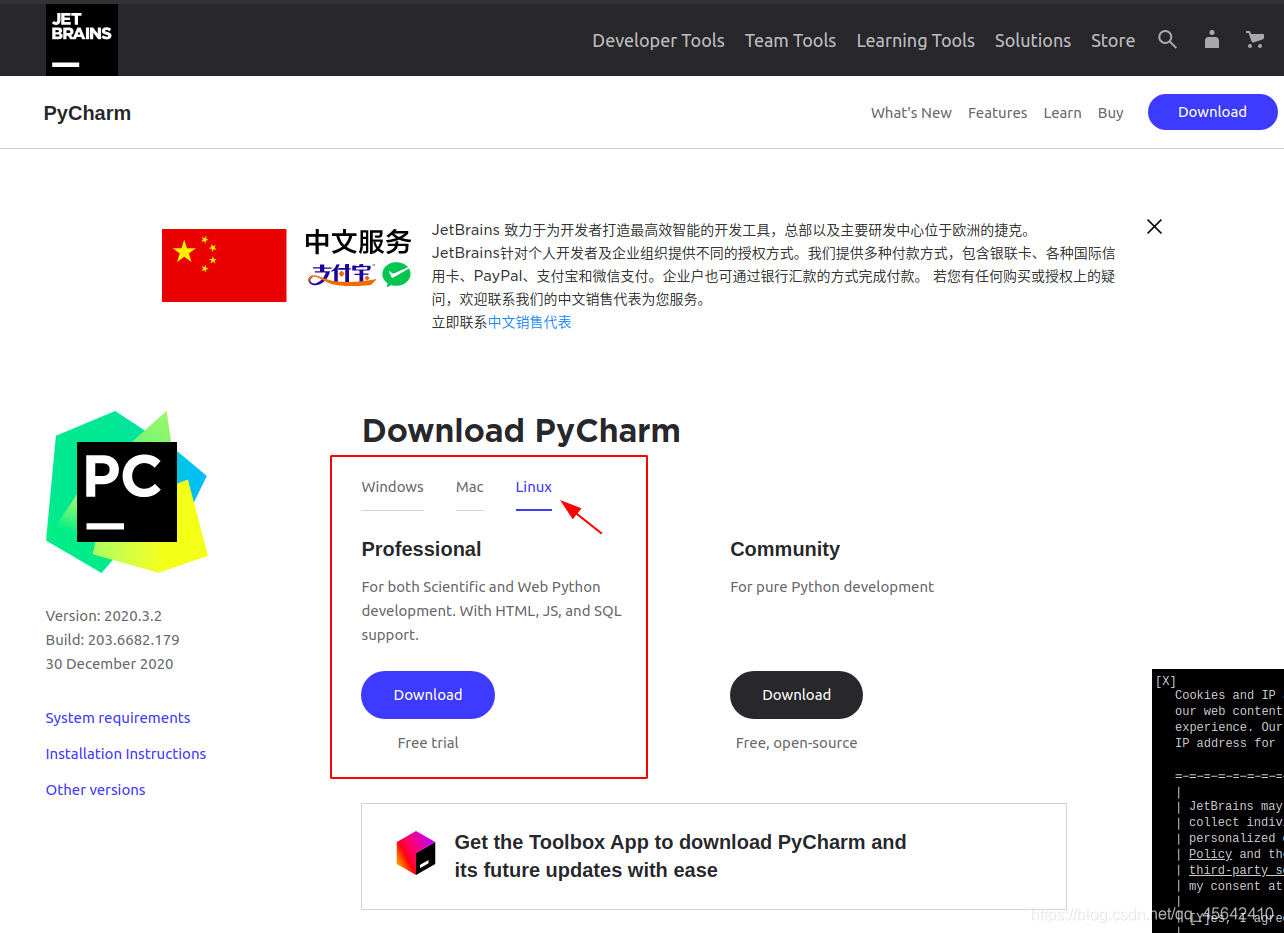Open Other versions link
The width and height of the screenshot is (1284, 933).
click(x=95, y=790)
